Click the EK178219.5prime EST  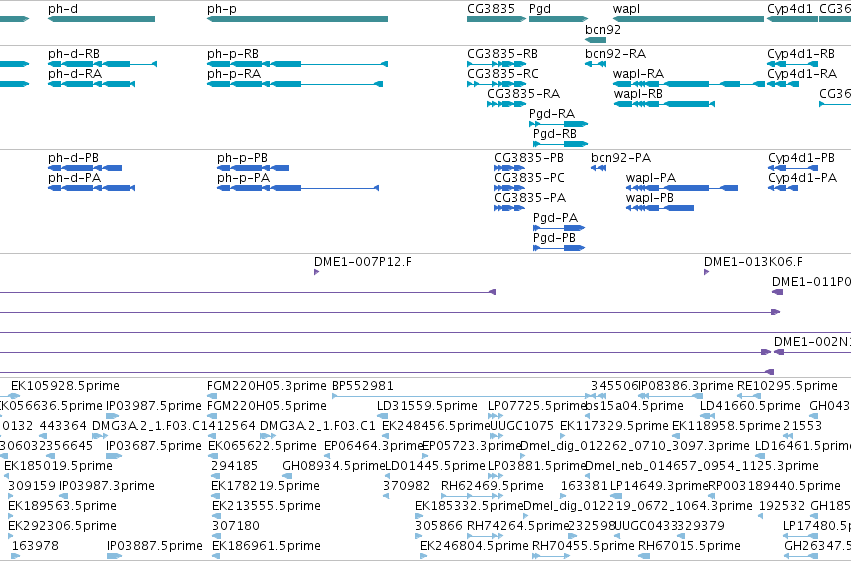coord(265,486)
